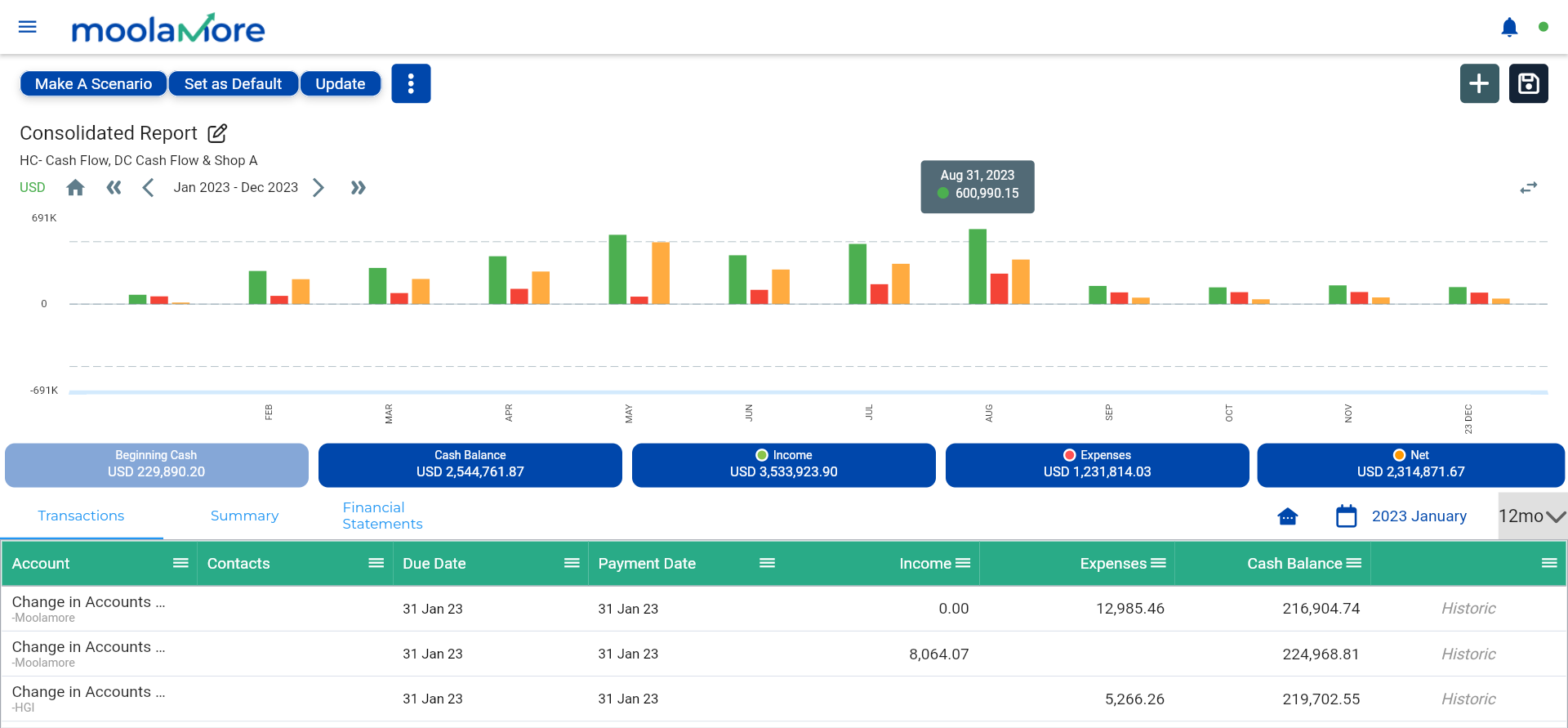Switch to Financial Statements tab

tap(382, 516)
